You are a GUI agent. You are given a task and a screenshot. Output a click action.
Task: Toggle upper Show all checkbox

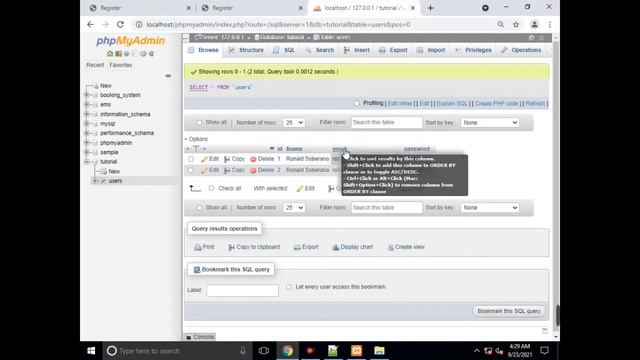click(x=199, y=122)
